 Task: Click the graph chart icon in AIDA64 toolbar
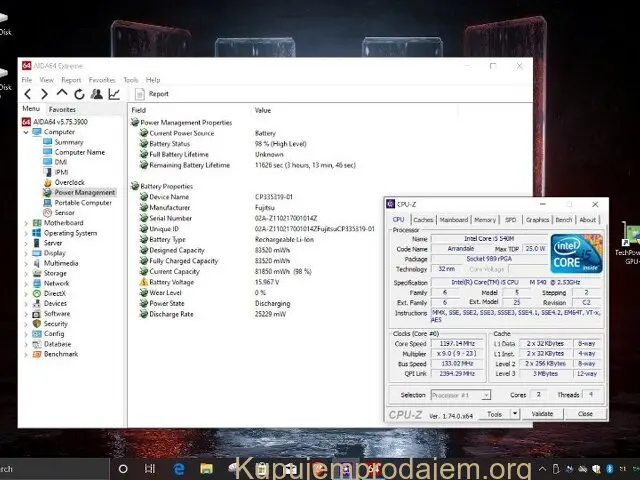coord(114,94)
